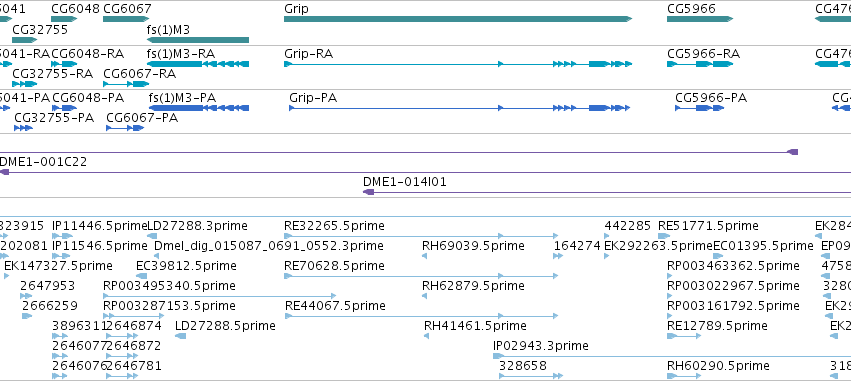
Task: Click the CG5966 gene feature
Action: [x=700, y=19]
